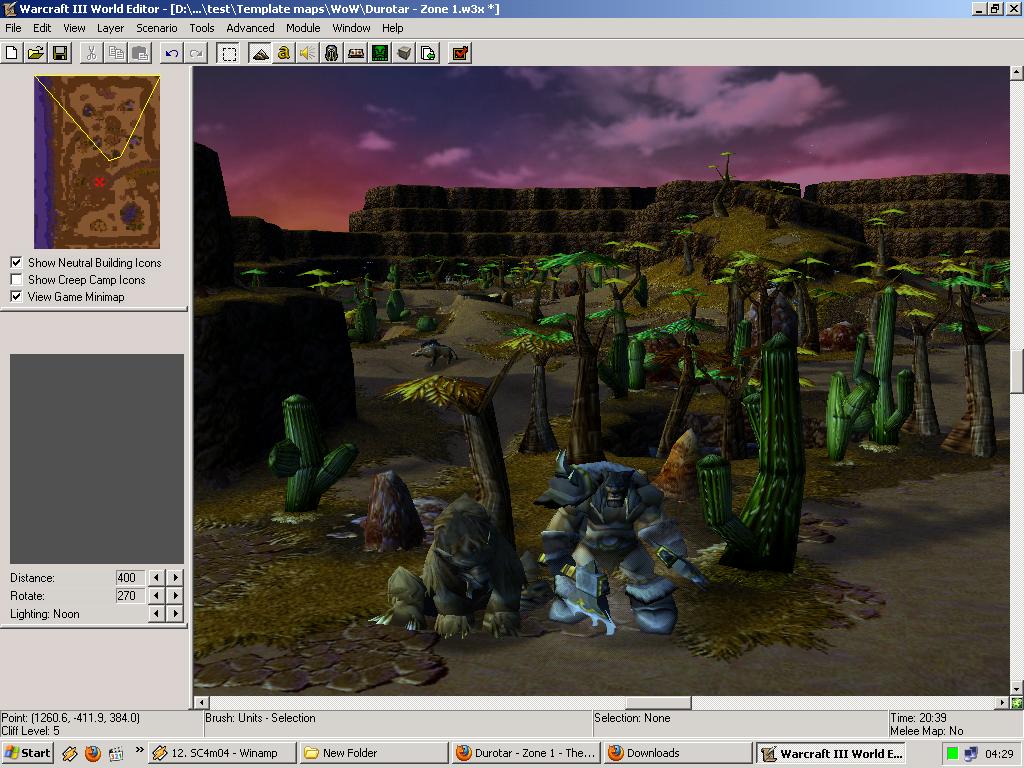
Task: Switch to Downloads taskbar window
Action: click(x=678, y=753)
